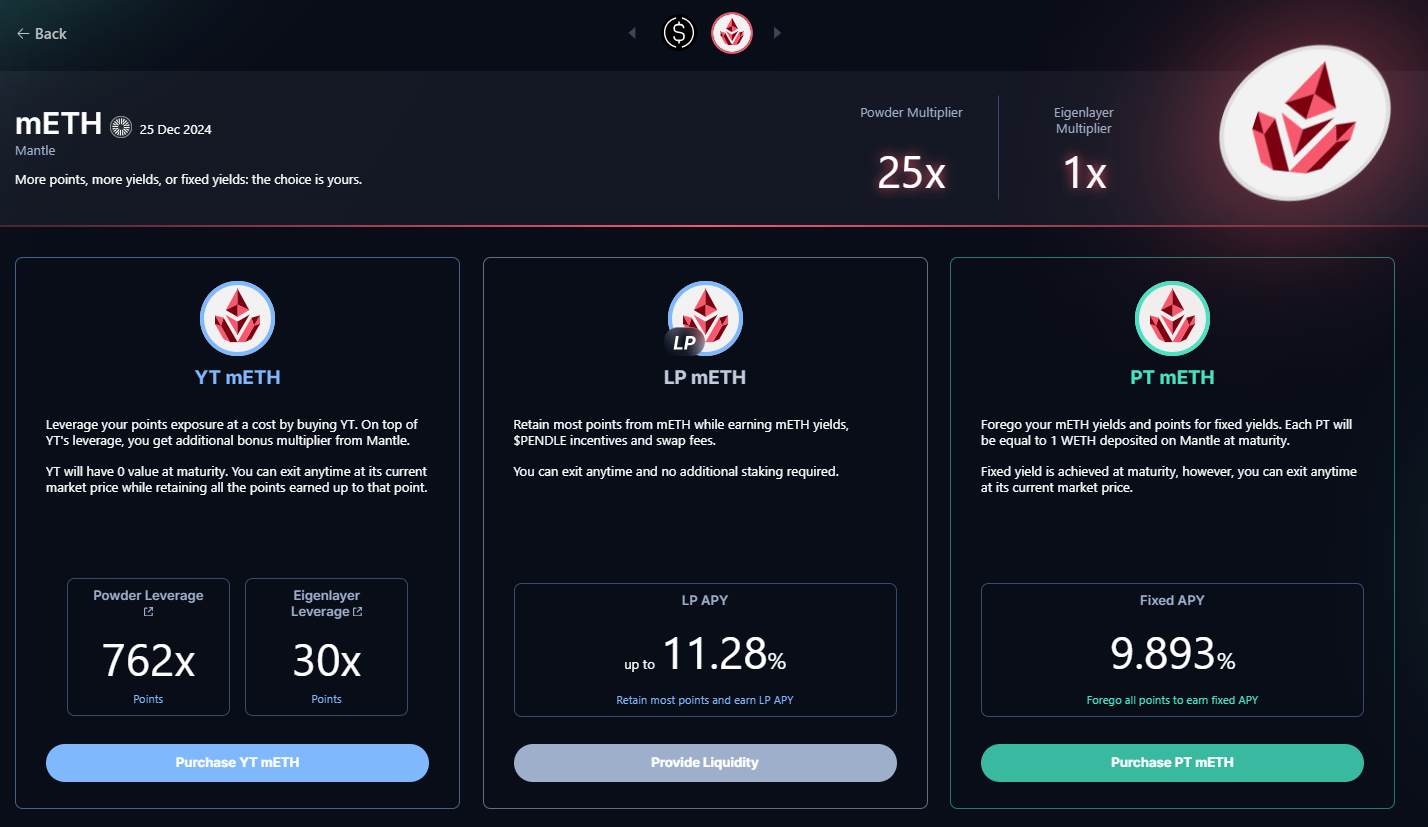This screenshot has height=827, width=1428.
Task: Switch to the previous market with the left arrow
Action: click(x=632, y=32)
